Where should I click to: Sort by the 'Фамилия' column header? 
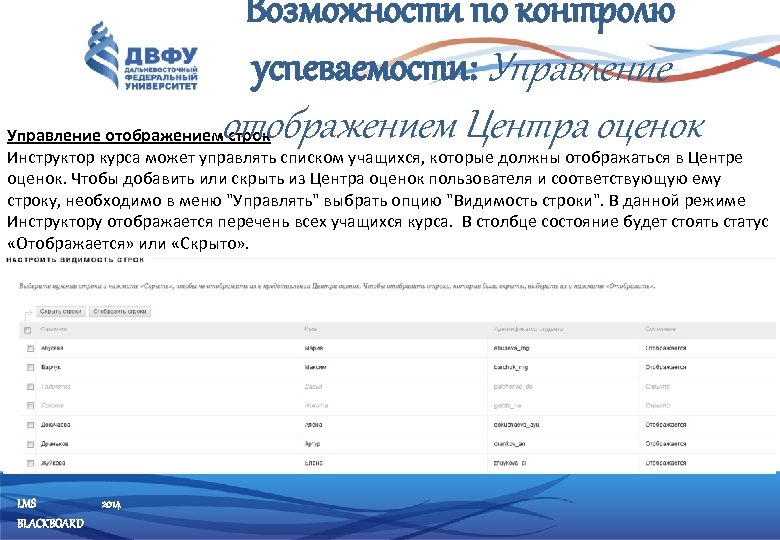pyautogui.click(x=54, y=329)
